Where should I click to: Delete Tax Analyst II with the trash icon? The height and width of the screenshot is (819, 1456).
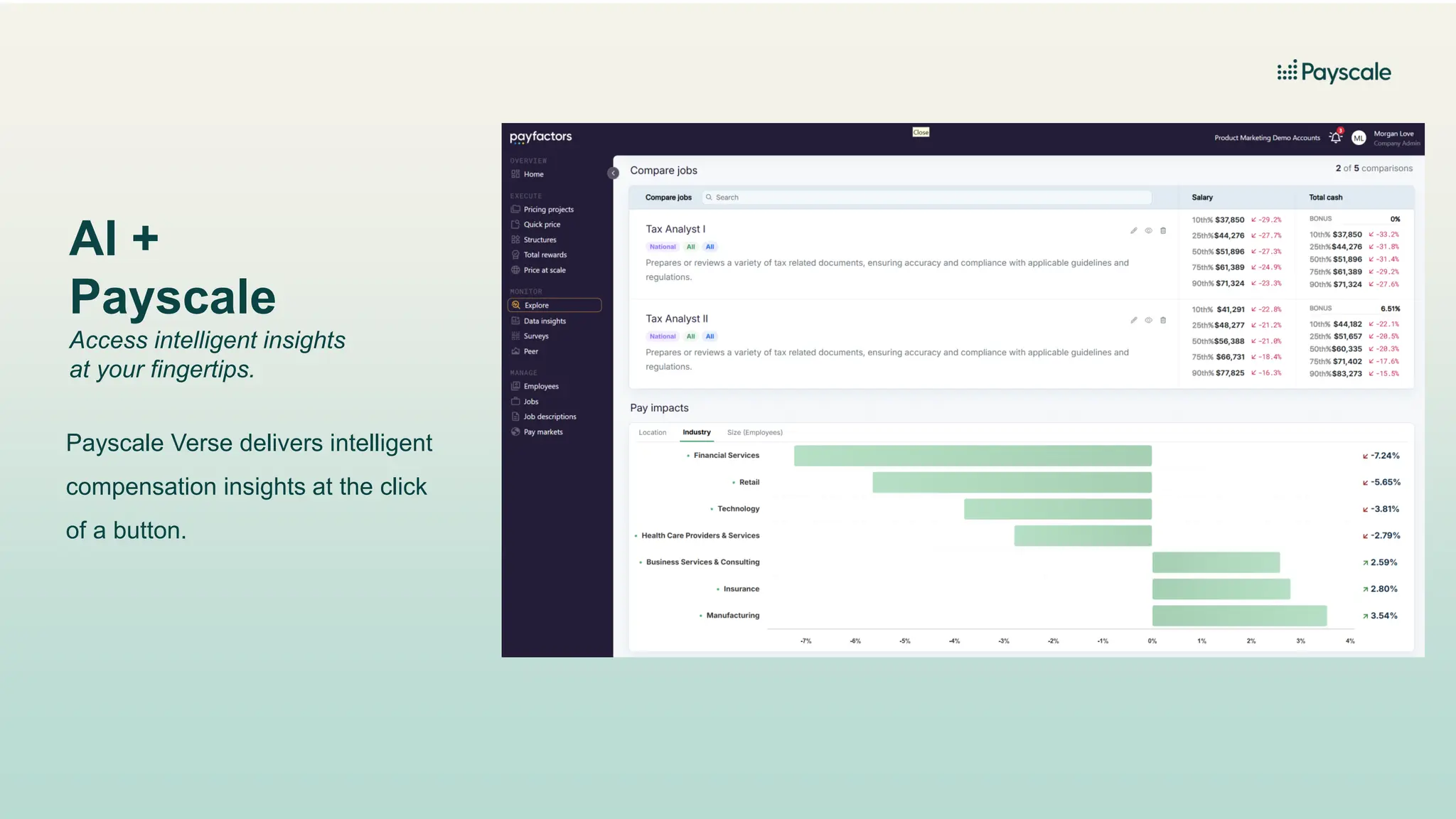(1163, 320)
